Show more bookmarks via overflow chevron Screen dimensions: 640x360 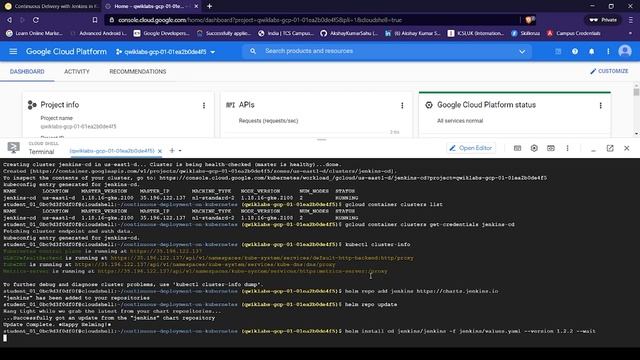631,33
